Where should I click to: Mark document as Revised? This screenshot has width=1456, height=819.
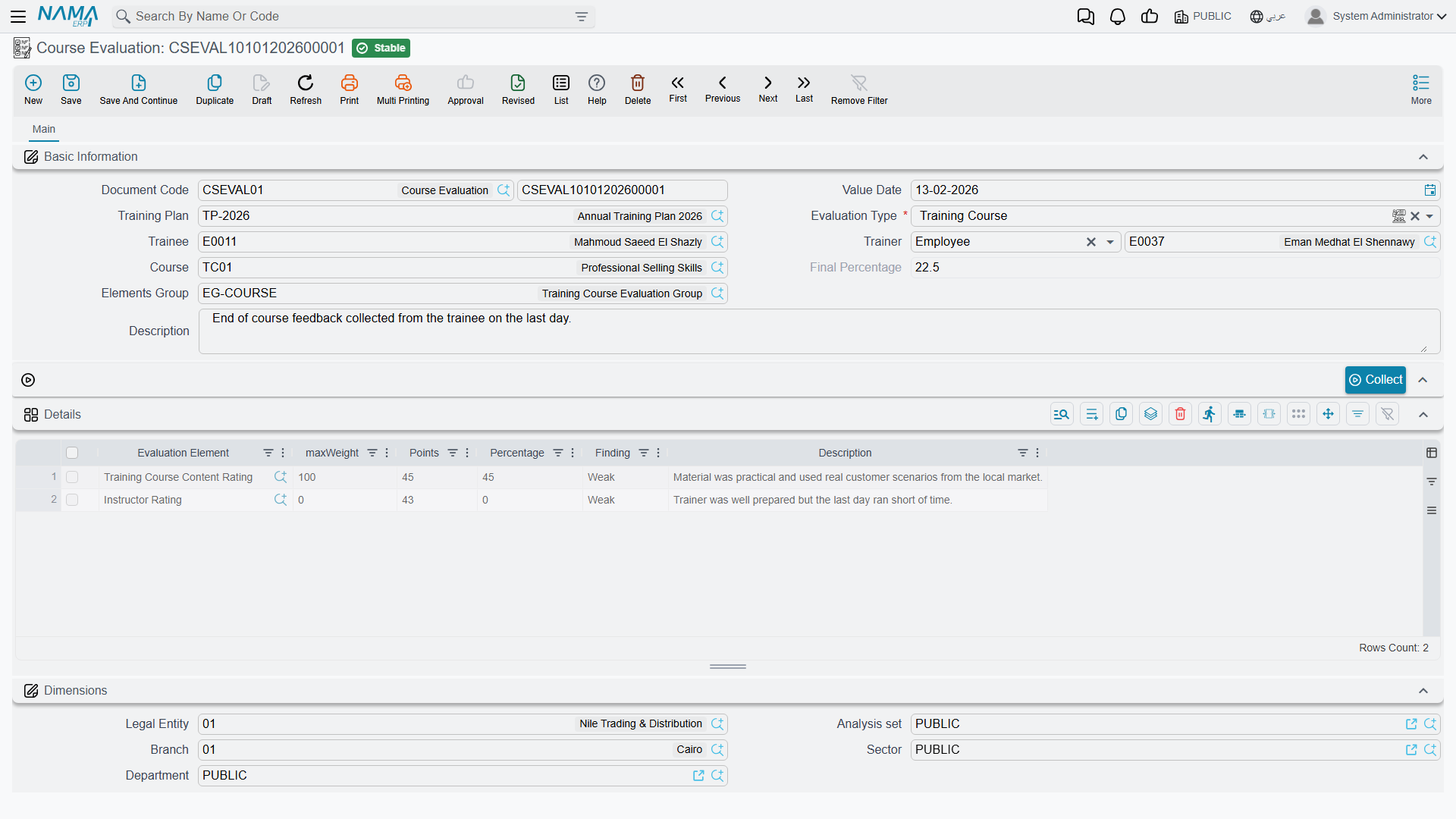pyautogui.click(x=518, y=89)
